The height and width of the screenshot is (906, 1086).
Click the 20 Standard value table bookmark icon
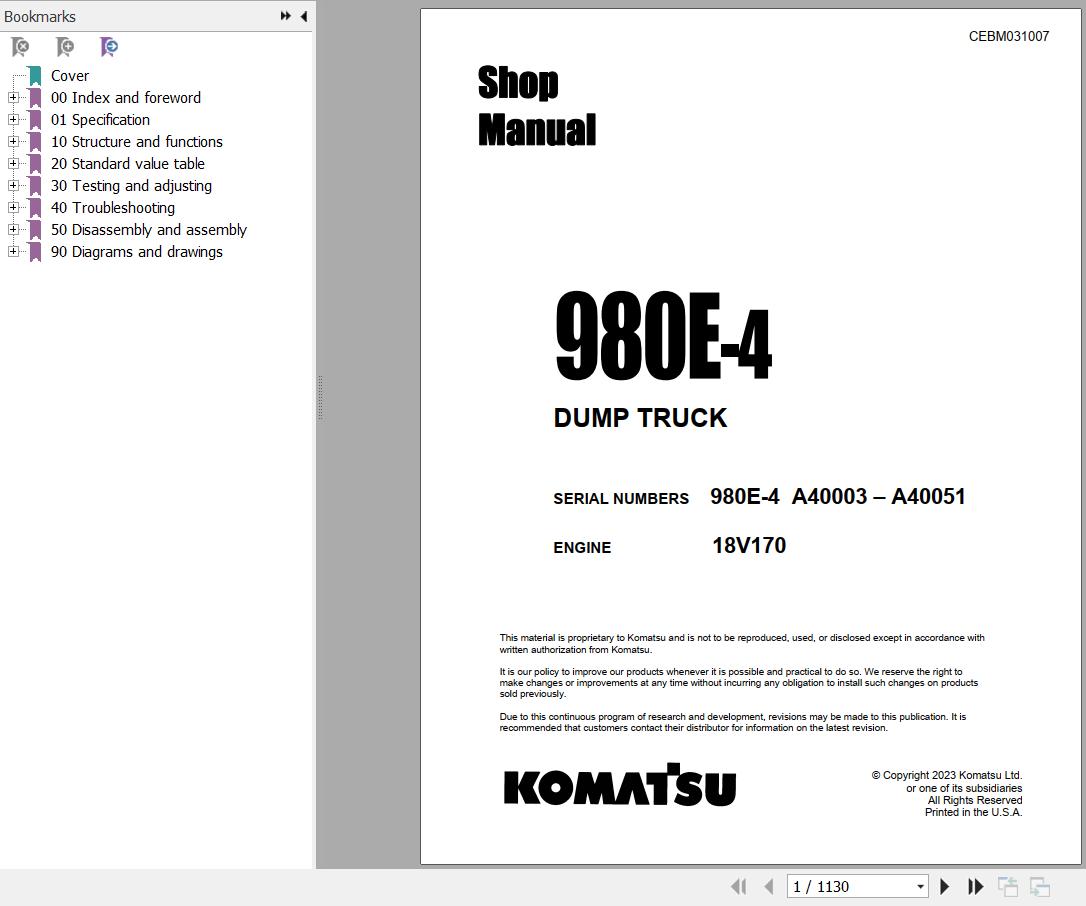[35, 164]
